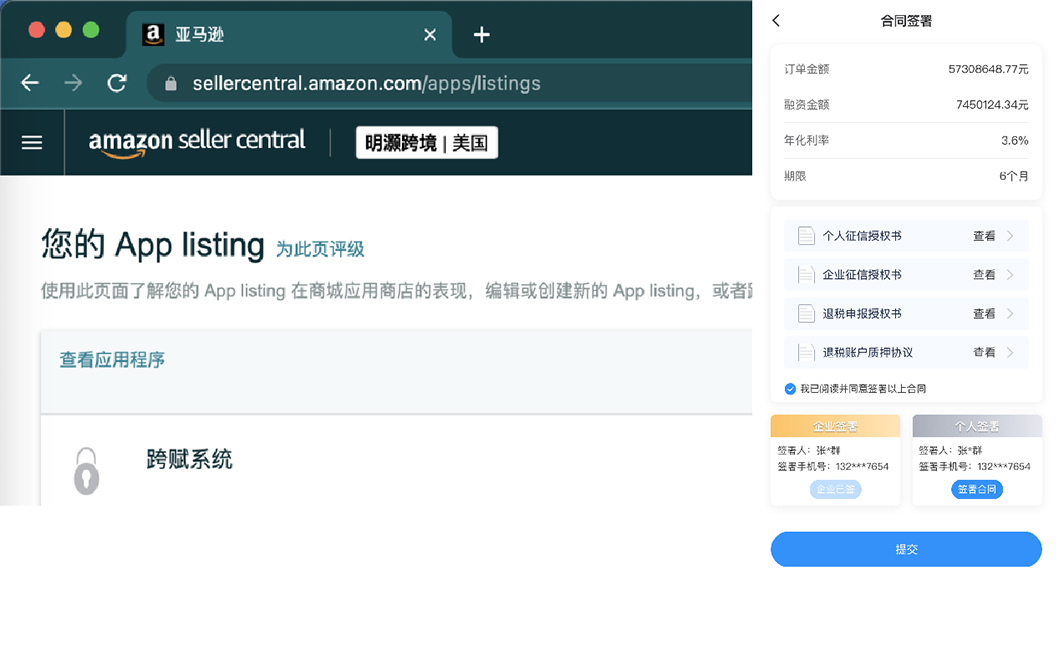
Task: Click the browser forward arrow
Action: [x=73, y=83]
